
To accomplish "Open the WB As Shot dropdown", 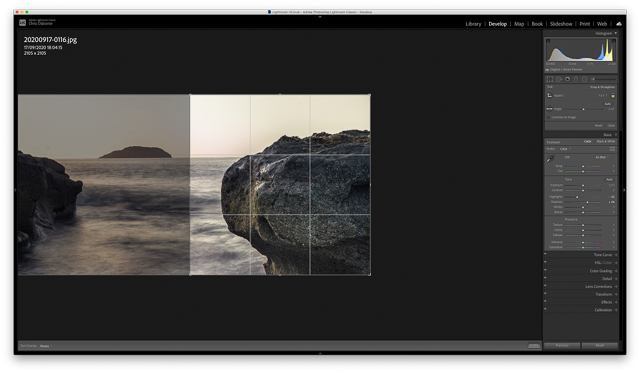I will 602,157.
